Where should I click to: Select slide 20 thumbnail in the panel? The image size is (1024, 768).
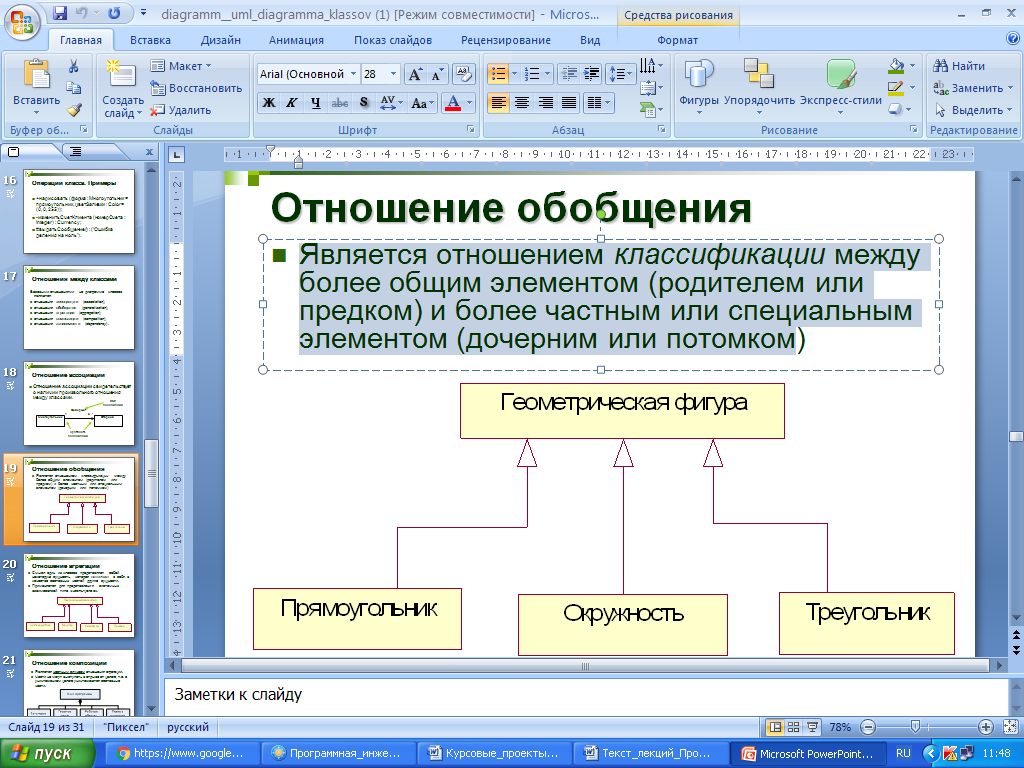pos(78,597)
